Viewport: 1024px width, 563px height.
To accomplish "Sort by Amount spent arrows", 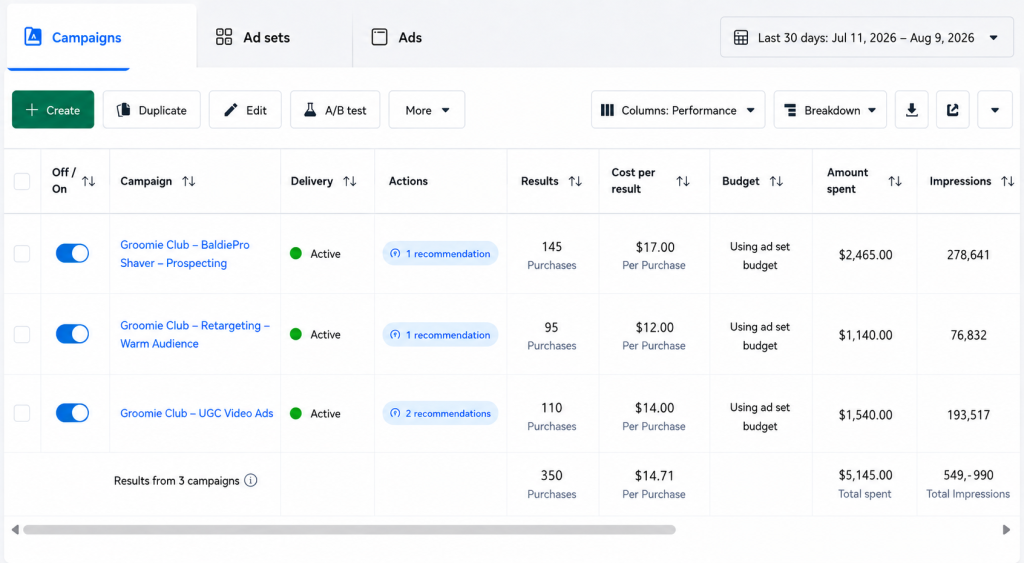I will (895, 181).
